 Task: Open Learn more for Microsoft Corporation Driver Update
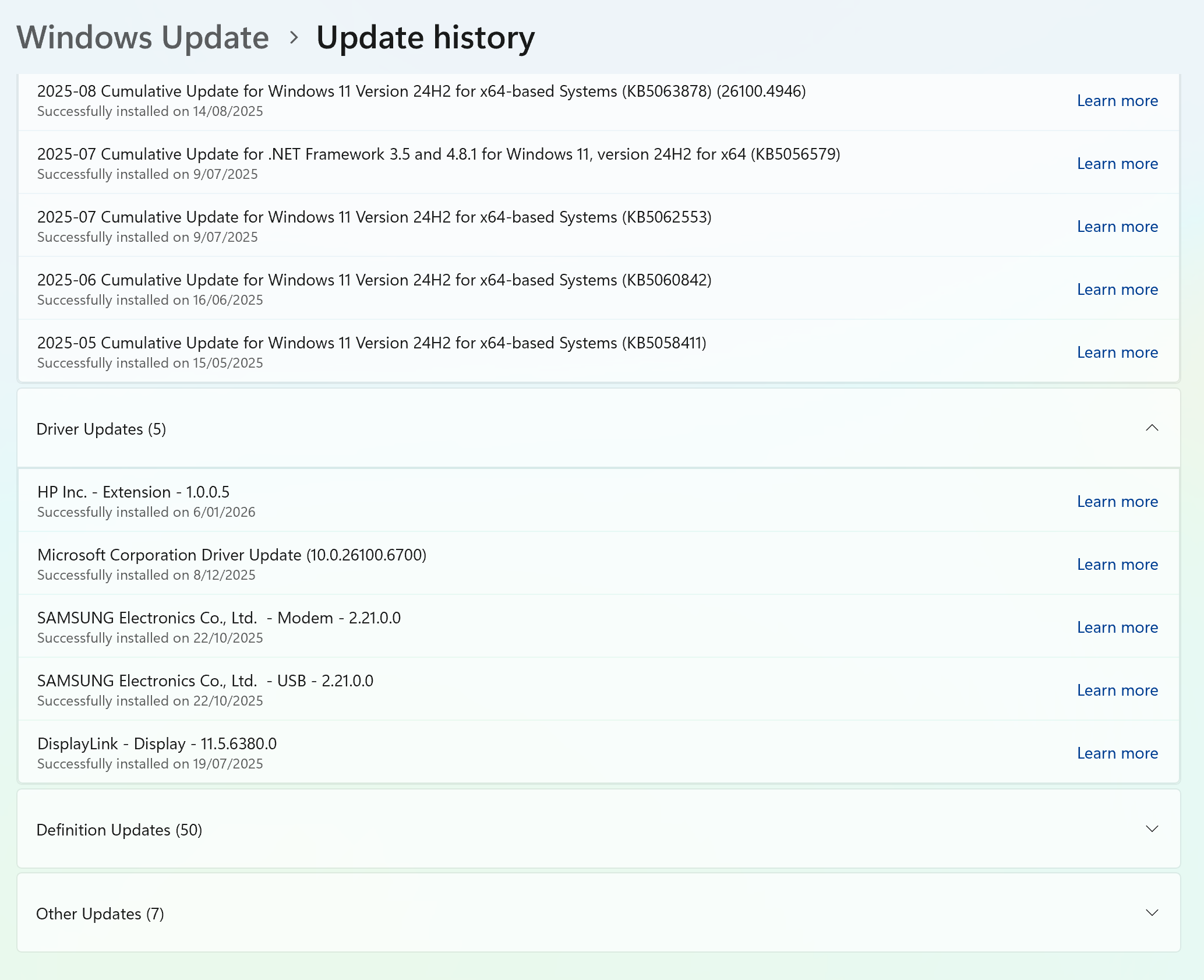[x=1117, y=565]
